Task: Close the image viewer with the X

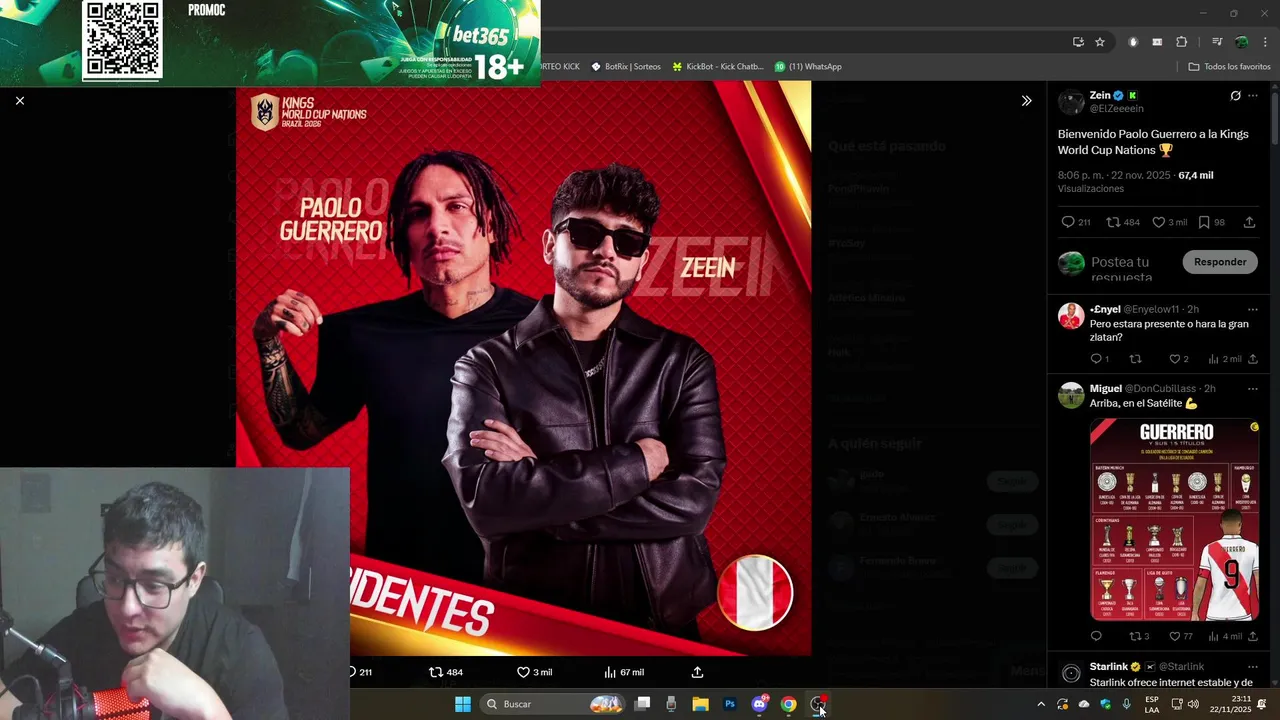Action: click(20, 100)
